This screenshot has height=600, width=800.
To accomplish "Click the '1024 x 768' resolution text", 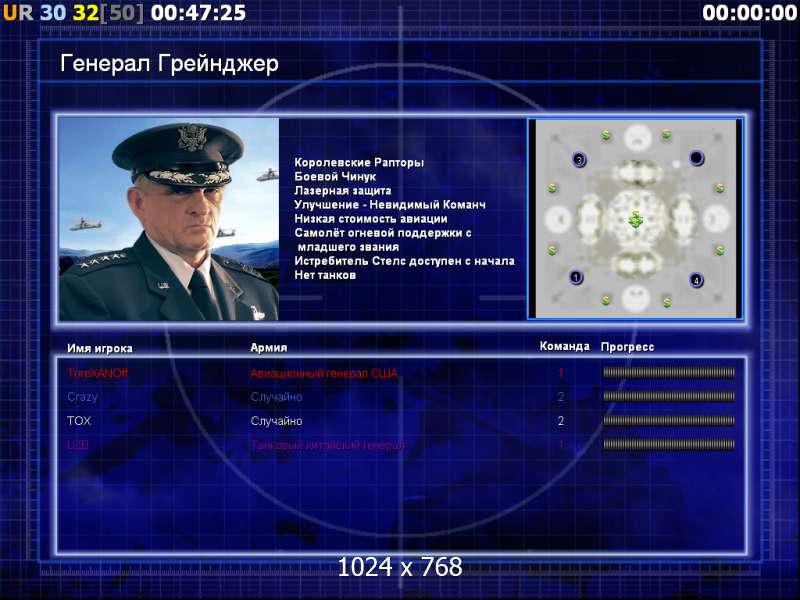I will click(400, 567).
